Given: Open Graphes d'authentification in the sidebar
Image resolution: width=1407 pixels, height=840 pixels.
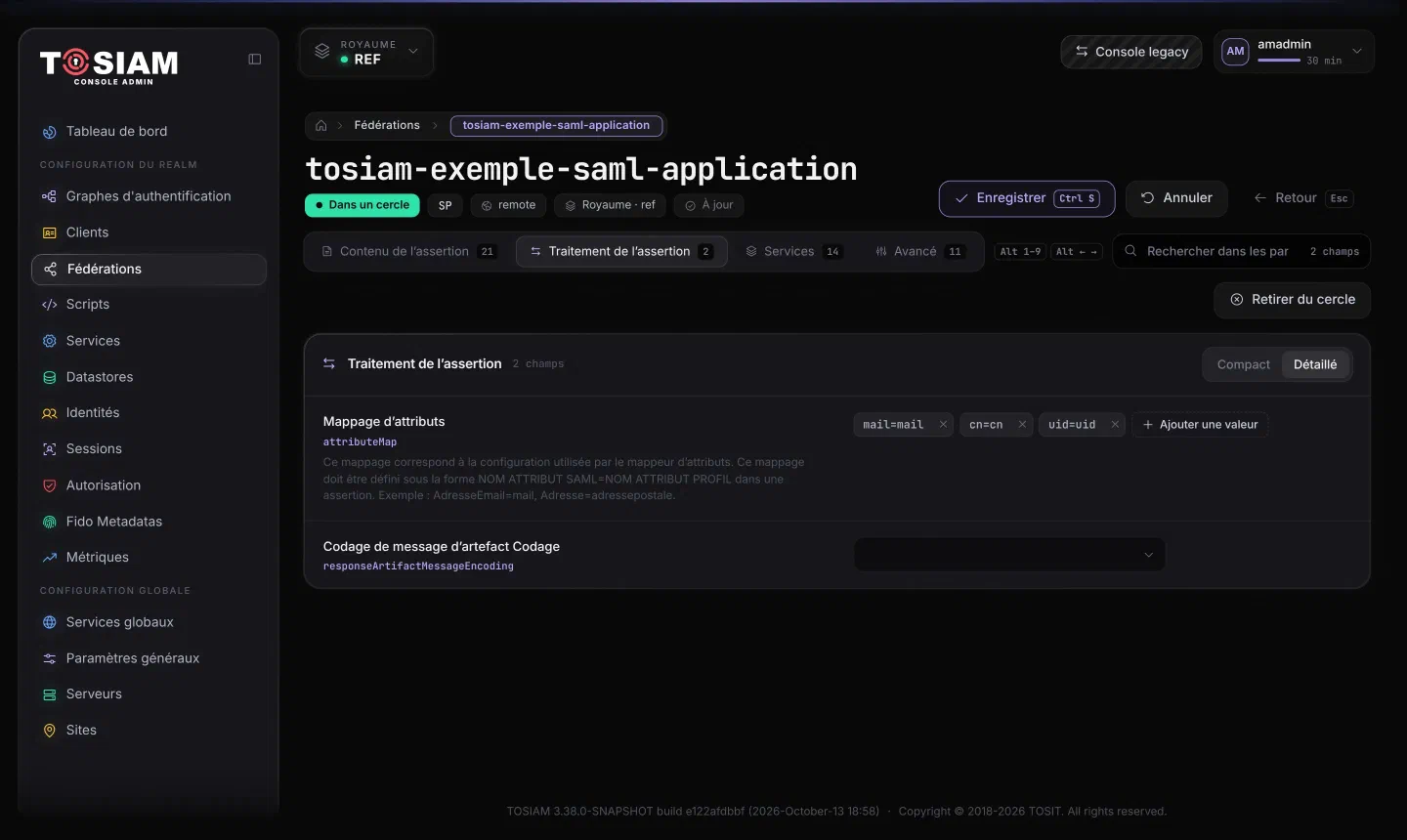Looking at the screenshot, I should [149, 196].
